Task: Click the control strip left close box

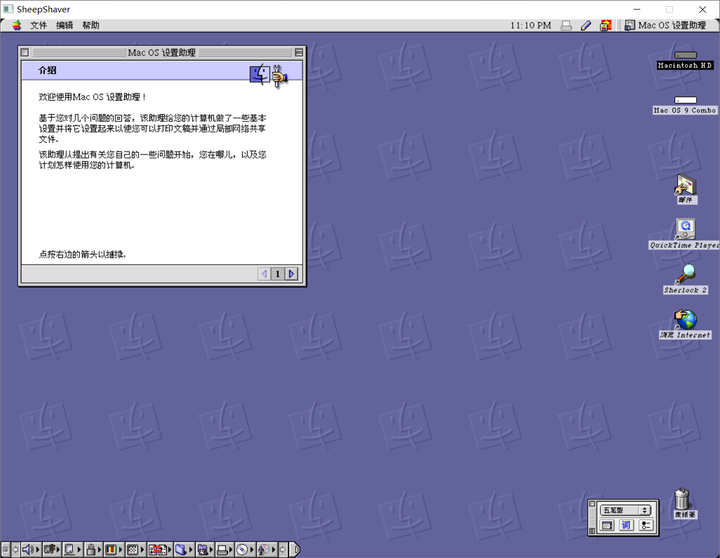Action: (6, 549)
